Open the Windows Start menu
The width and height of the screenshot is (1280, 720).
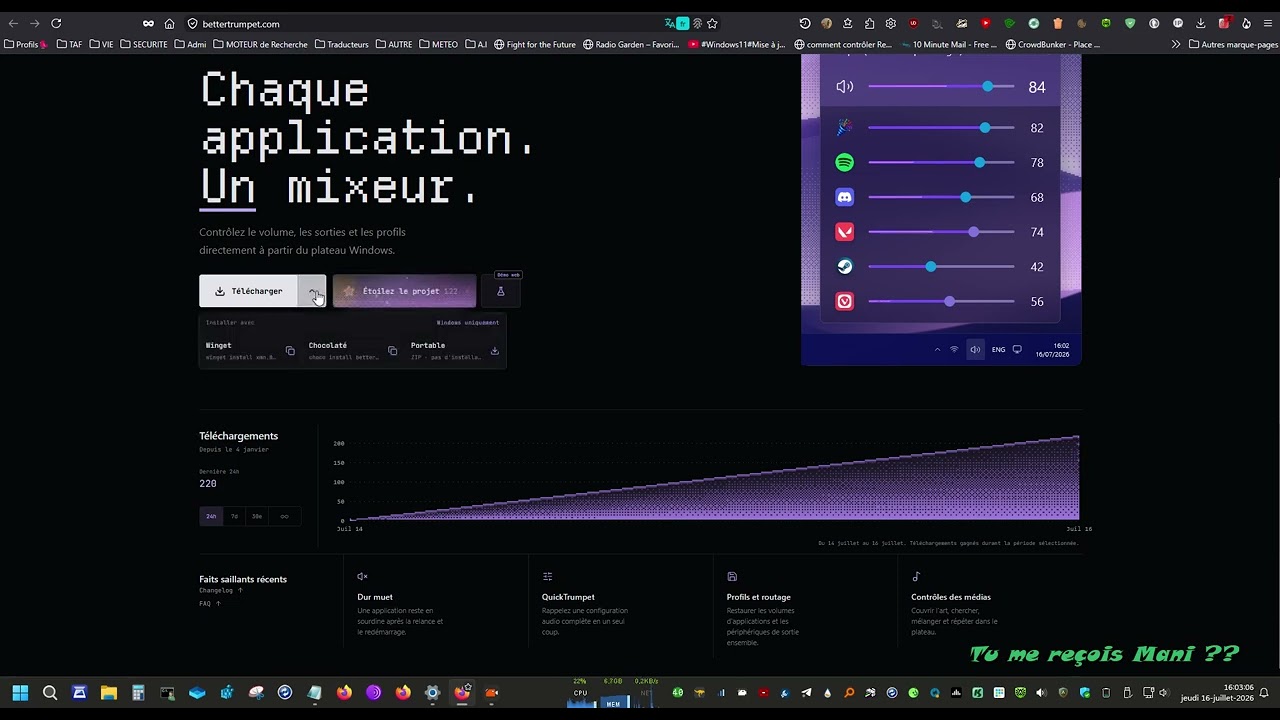point(20,692)
